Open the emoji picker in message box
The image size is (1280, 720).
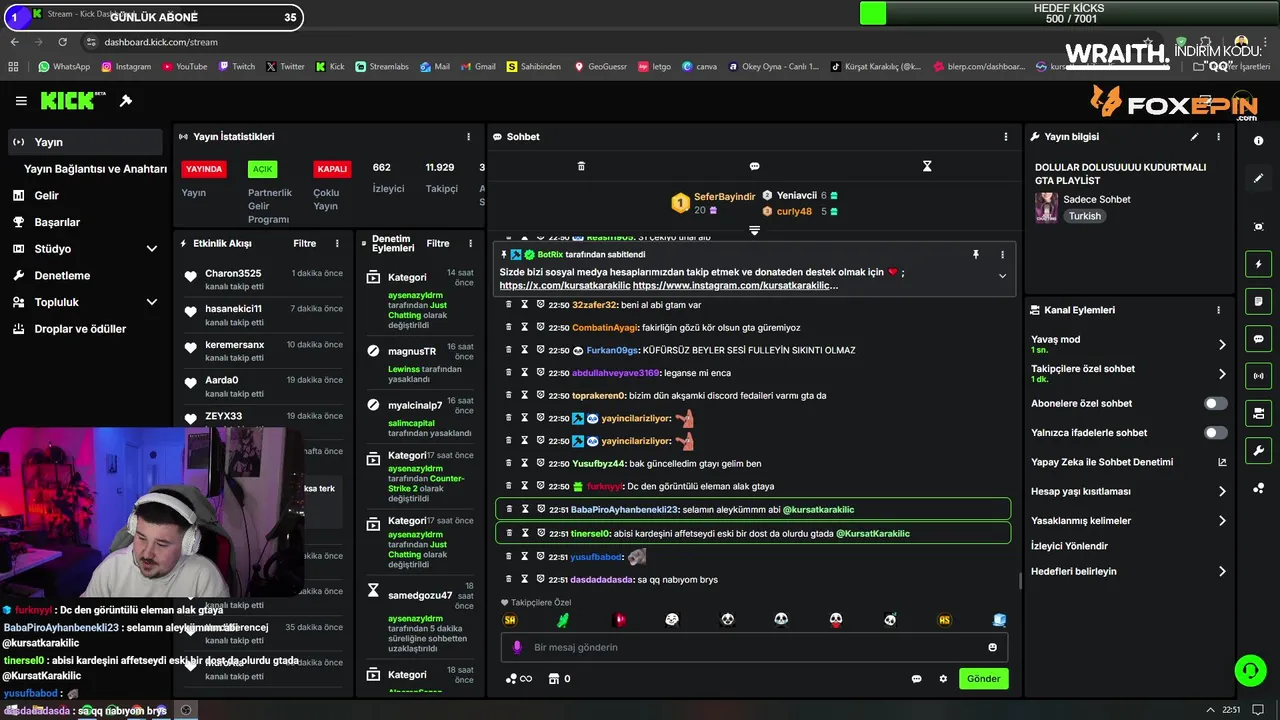point(992,647)
